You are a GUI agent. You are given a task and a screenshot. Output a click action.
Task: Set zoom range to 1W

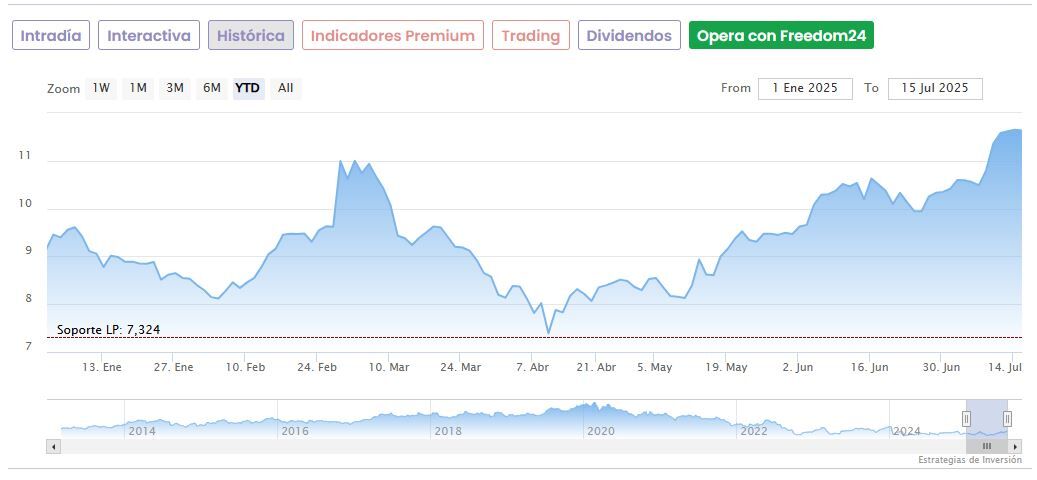(x=101, y=88)
